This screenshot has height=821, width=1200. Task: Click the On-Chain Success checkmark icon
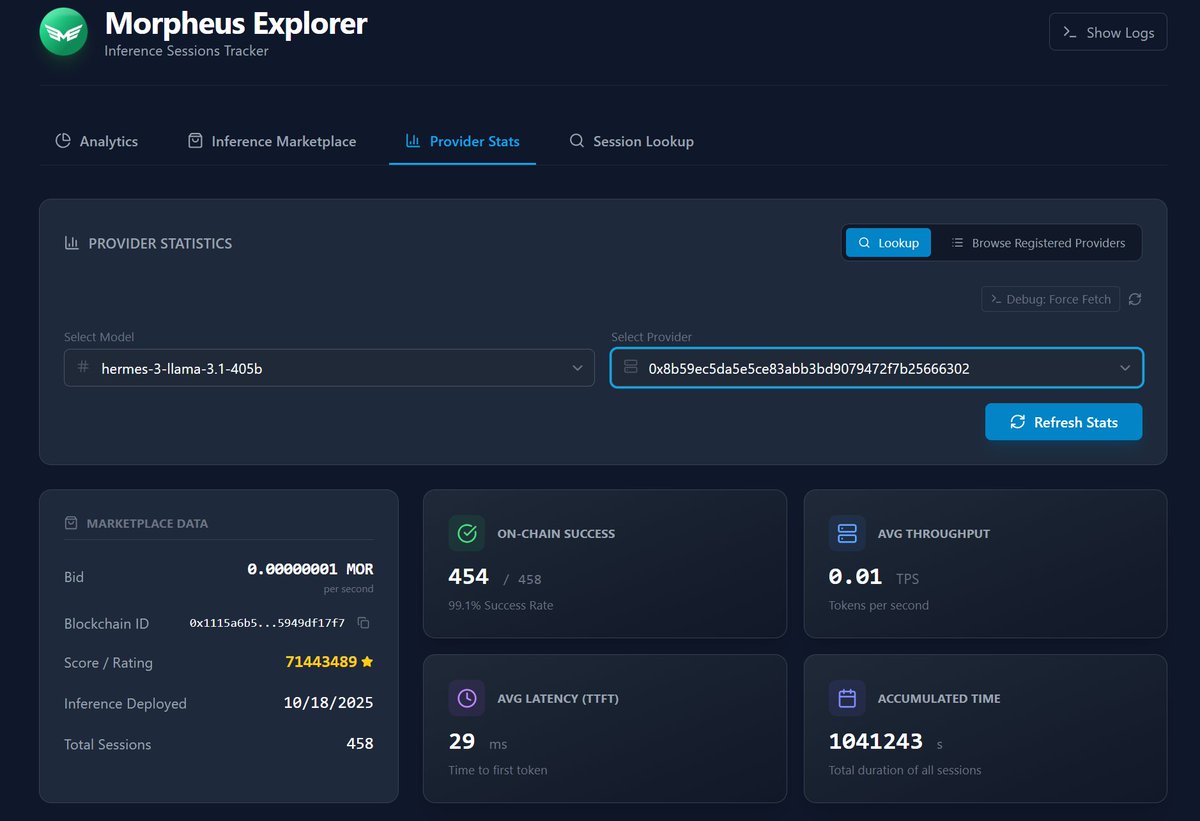[467, 533]
